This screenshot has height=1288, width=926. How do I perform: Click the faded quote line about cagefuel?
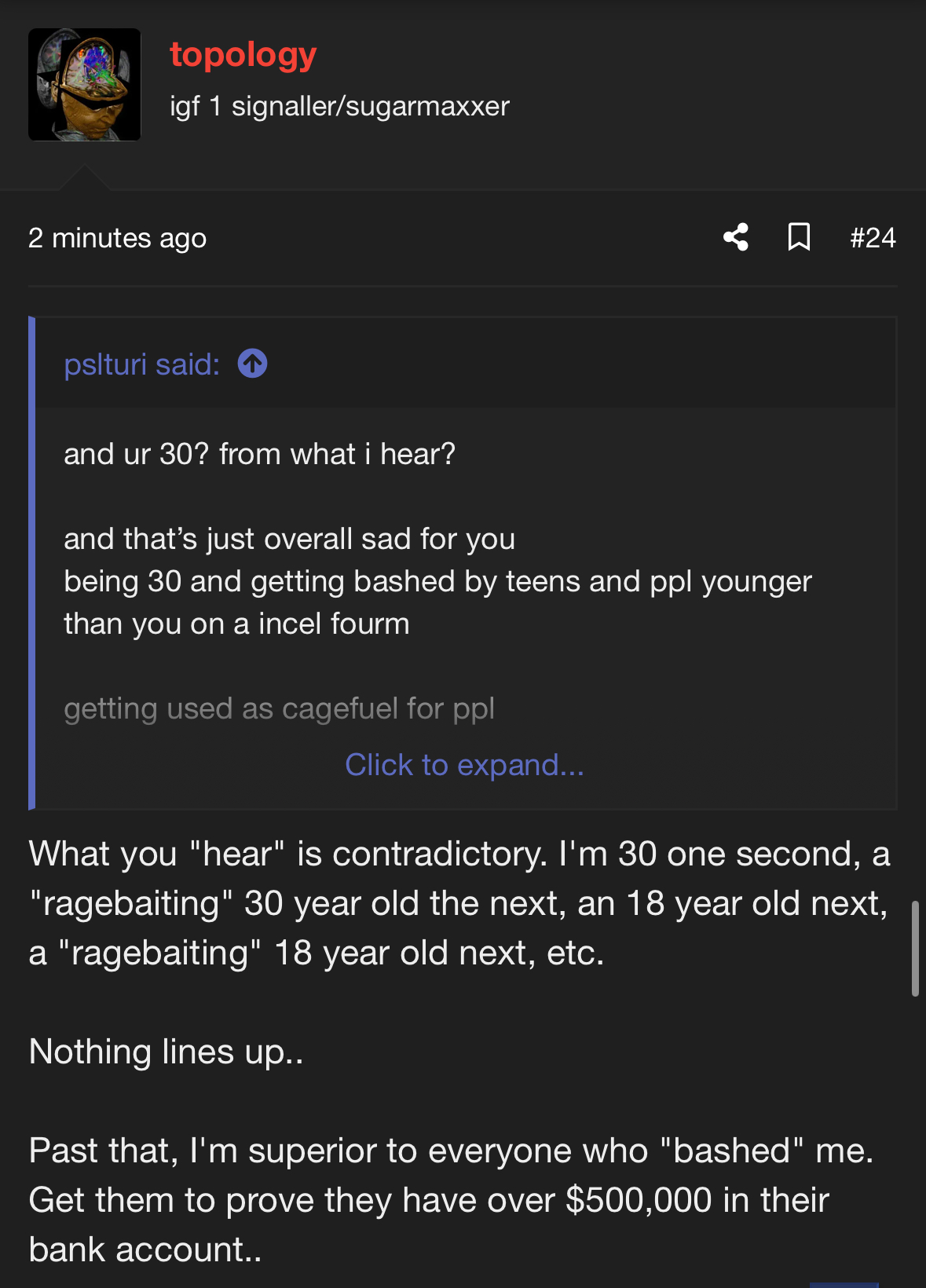pyautogui.click(x=279, y=708)
